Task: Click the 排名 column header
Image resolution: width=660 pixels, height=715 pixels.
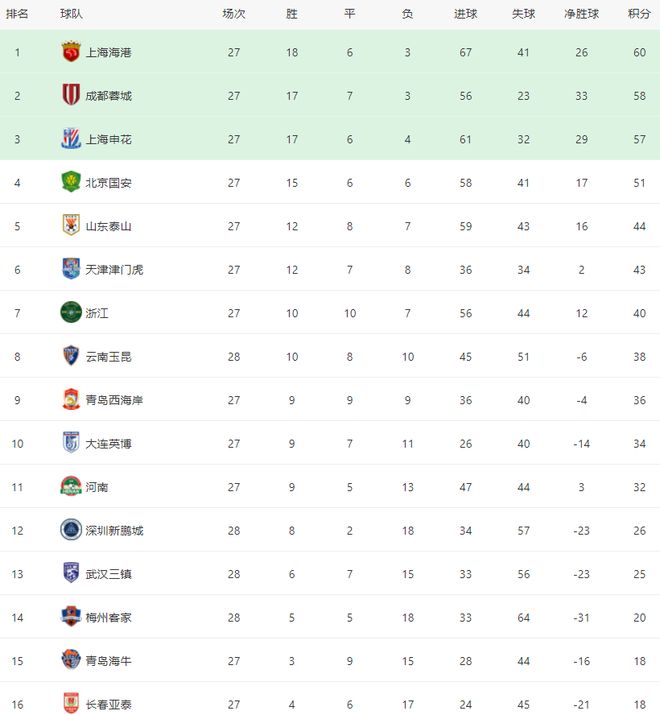Action: click(x=17, y=14)
